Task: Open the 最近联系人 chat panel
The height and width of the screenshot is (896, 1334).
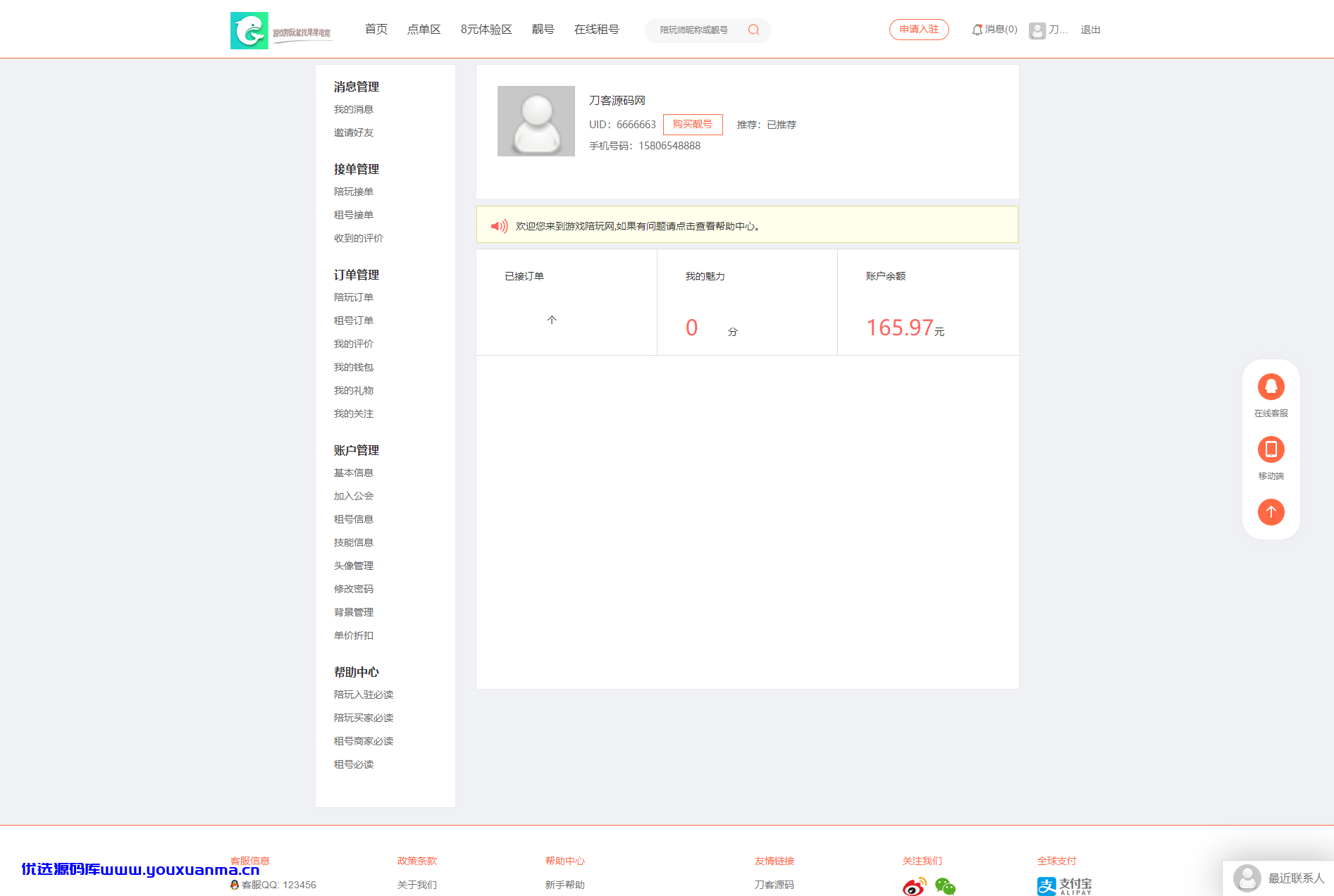Action: pos(1278,878)
